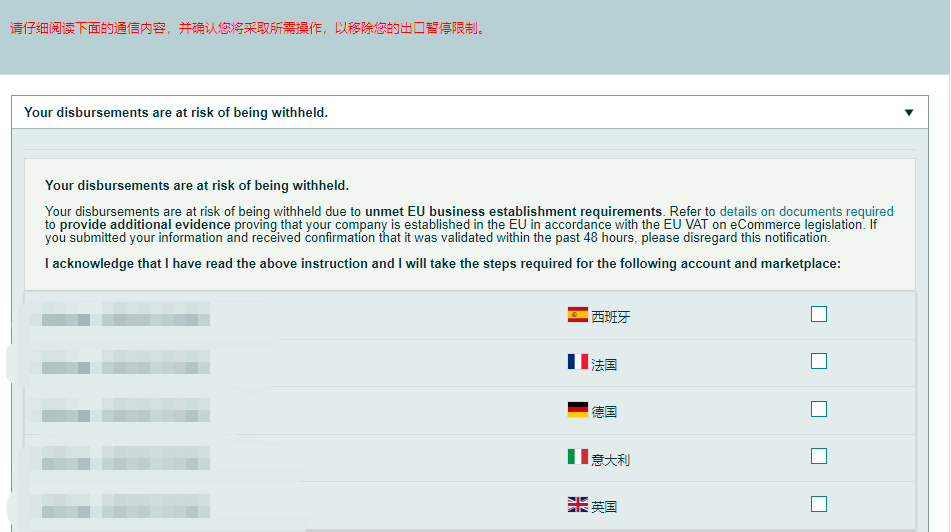
Task: Click the 西班牙 country label
Action: click(x=611, y=317)
